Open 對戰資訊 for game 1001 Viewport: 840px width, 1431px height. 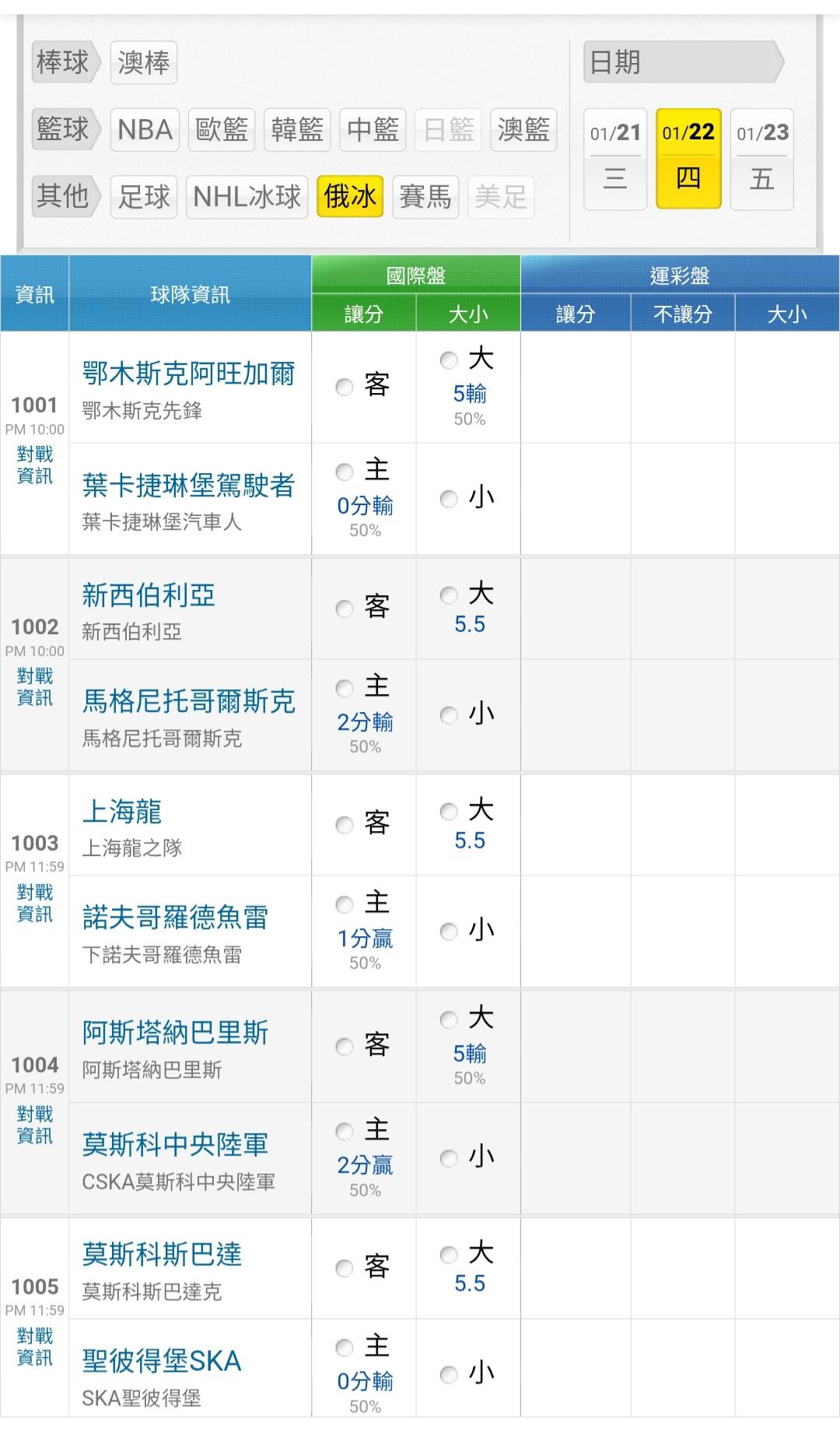[35, 465]
